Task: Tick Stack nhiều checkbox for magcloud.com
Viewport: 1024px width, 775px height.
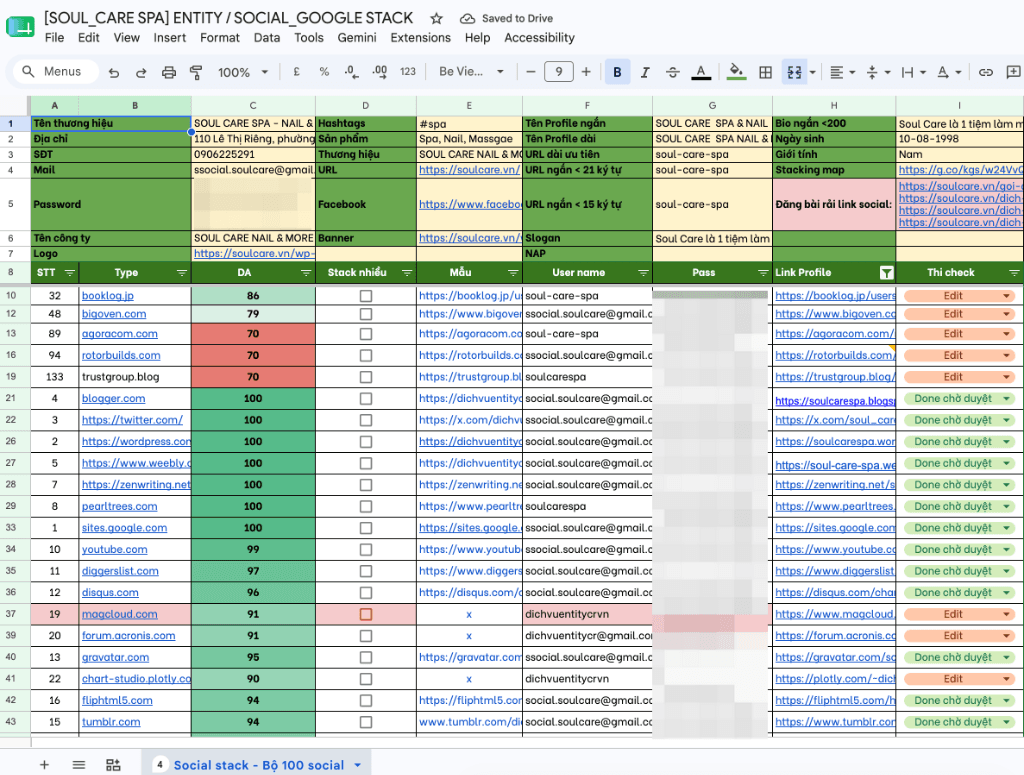Action: point(366,614)
